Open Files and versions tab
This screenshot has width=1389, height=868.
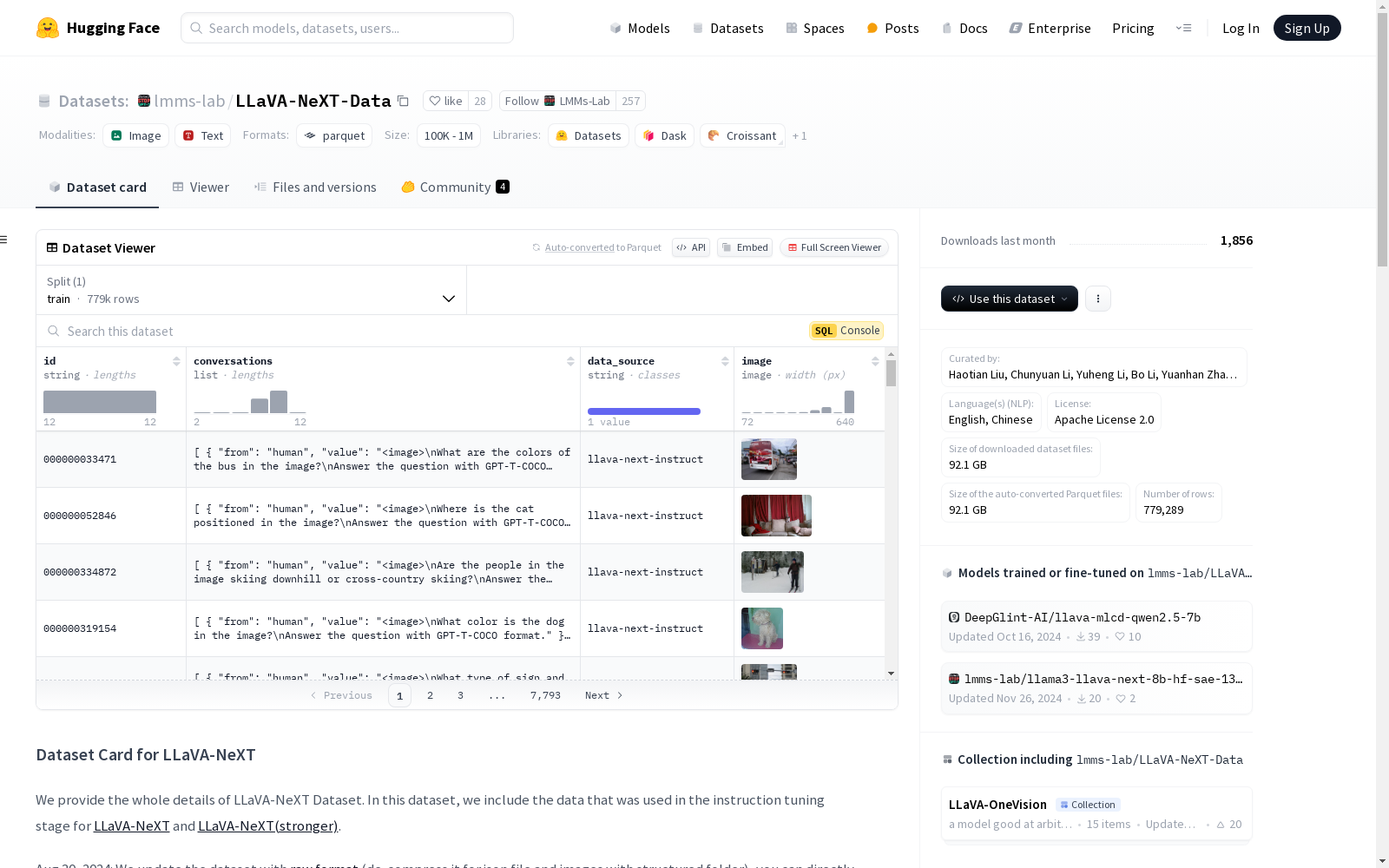pos(315,187)
